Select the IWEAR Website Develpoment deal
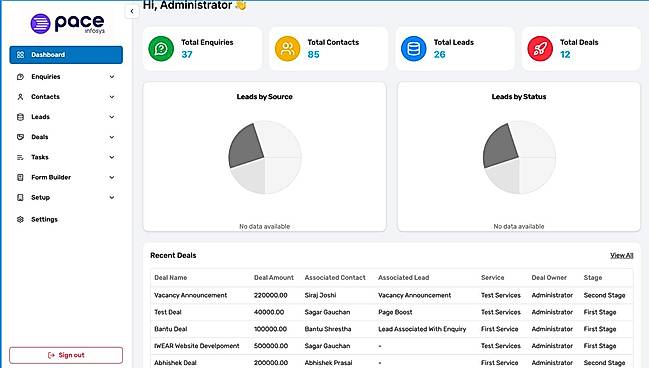 coord(197,346)
